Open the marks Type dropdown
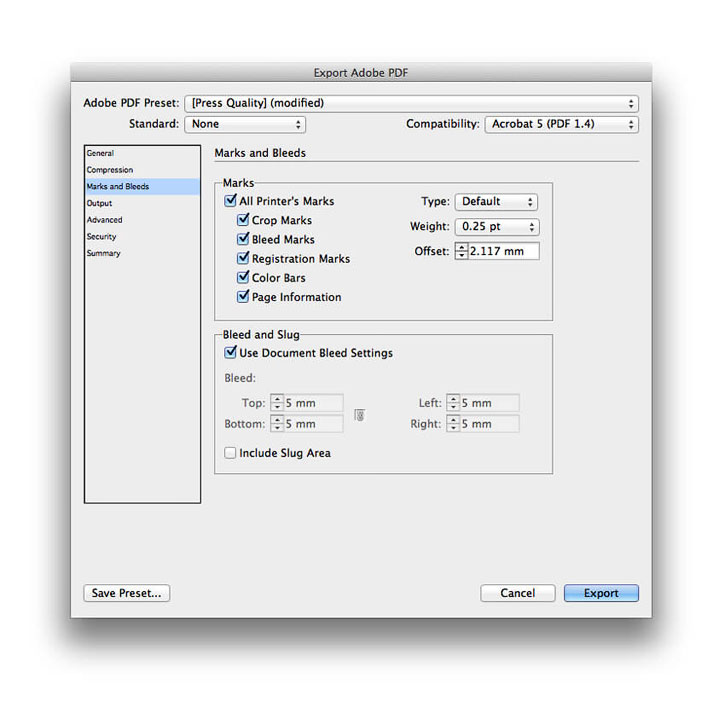725x707 pixels. [496, 202]
